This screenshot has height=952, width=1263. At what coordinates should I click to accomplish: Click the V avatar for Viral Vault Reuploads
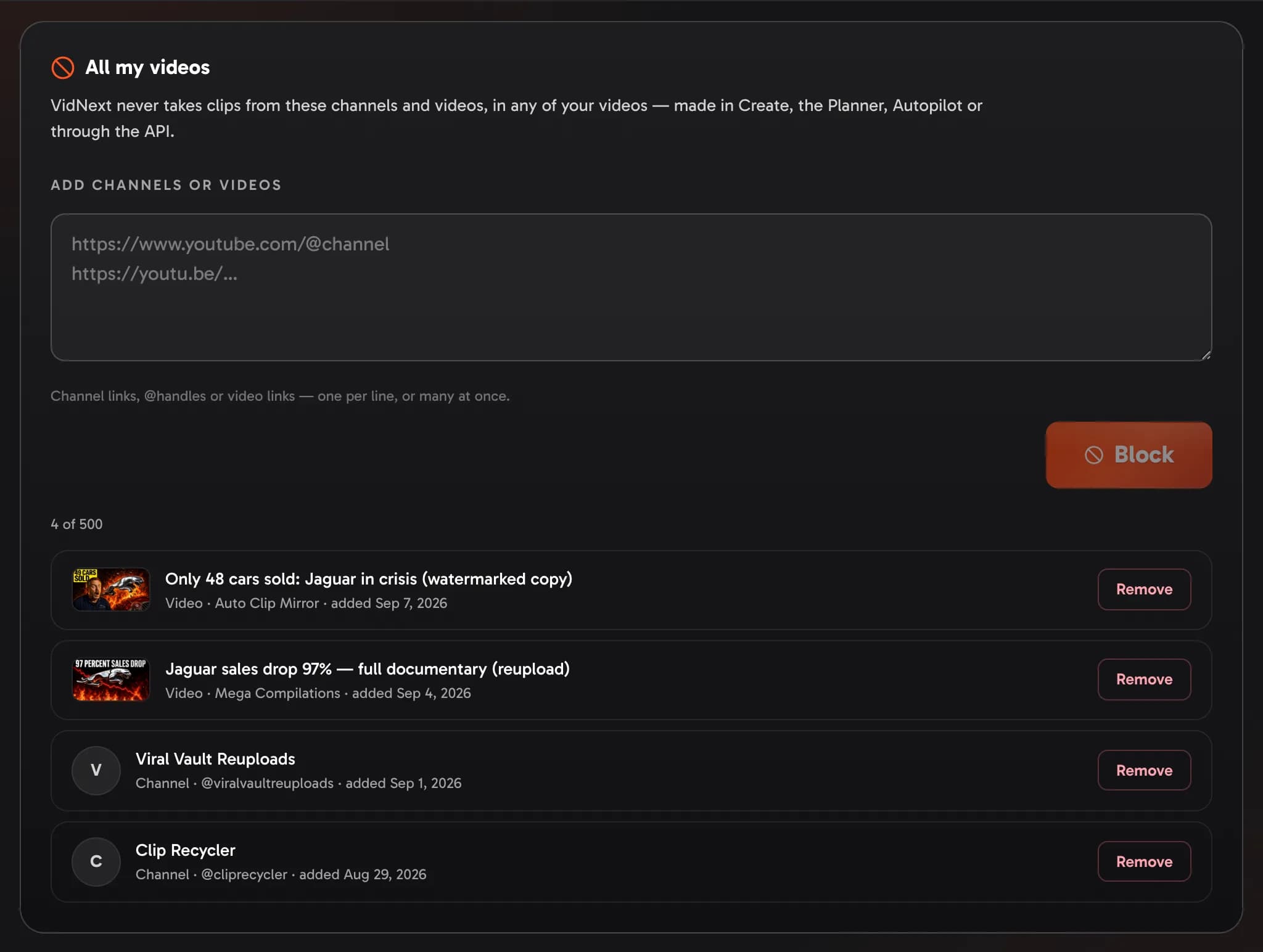[96, 770]
